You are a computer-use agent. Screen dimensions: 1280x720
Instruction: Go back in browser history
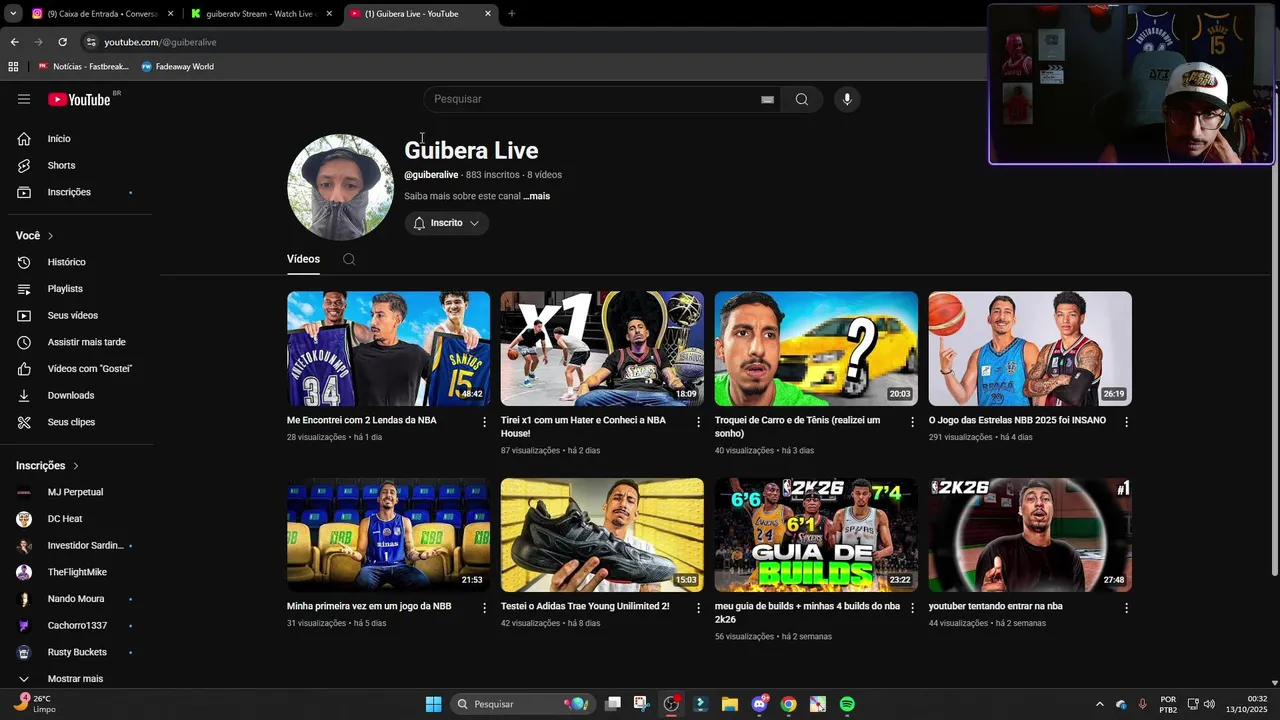(x=14, y=42)
